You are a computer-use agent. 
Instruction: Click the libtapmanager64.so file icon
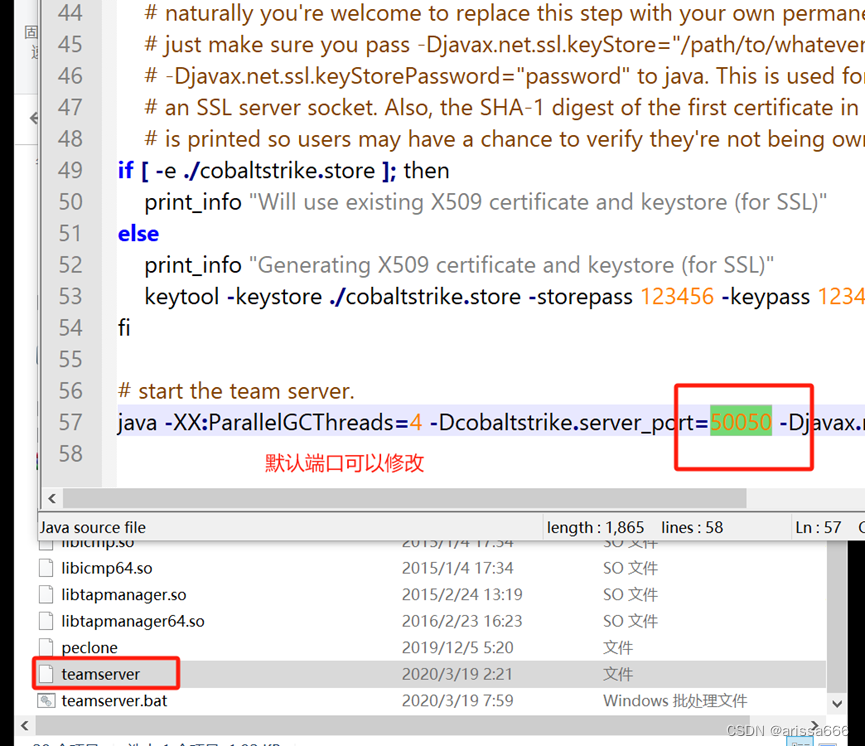tap(45, 620)
